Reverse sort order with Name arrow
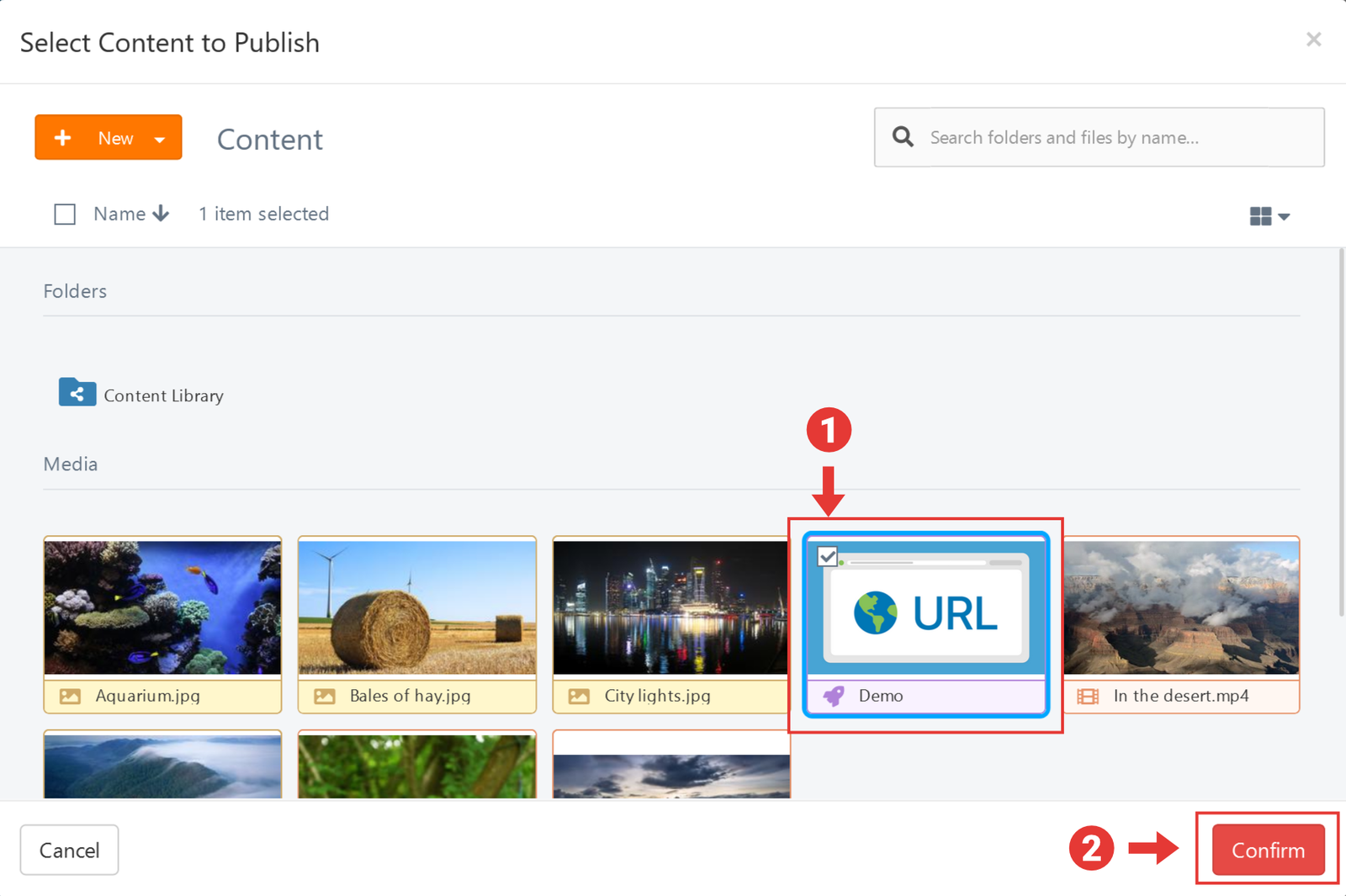Screen dimensions: 1346x896 pyautogui.click(x=162, y=215)
